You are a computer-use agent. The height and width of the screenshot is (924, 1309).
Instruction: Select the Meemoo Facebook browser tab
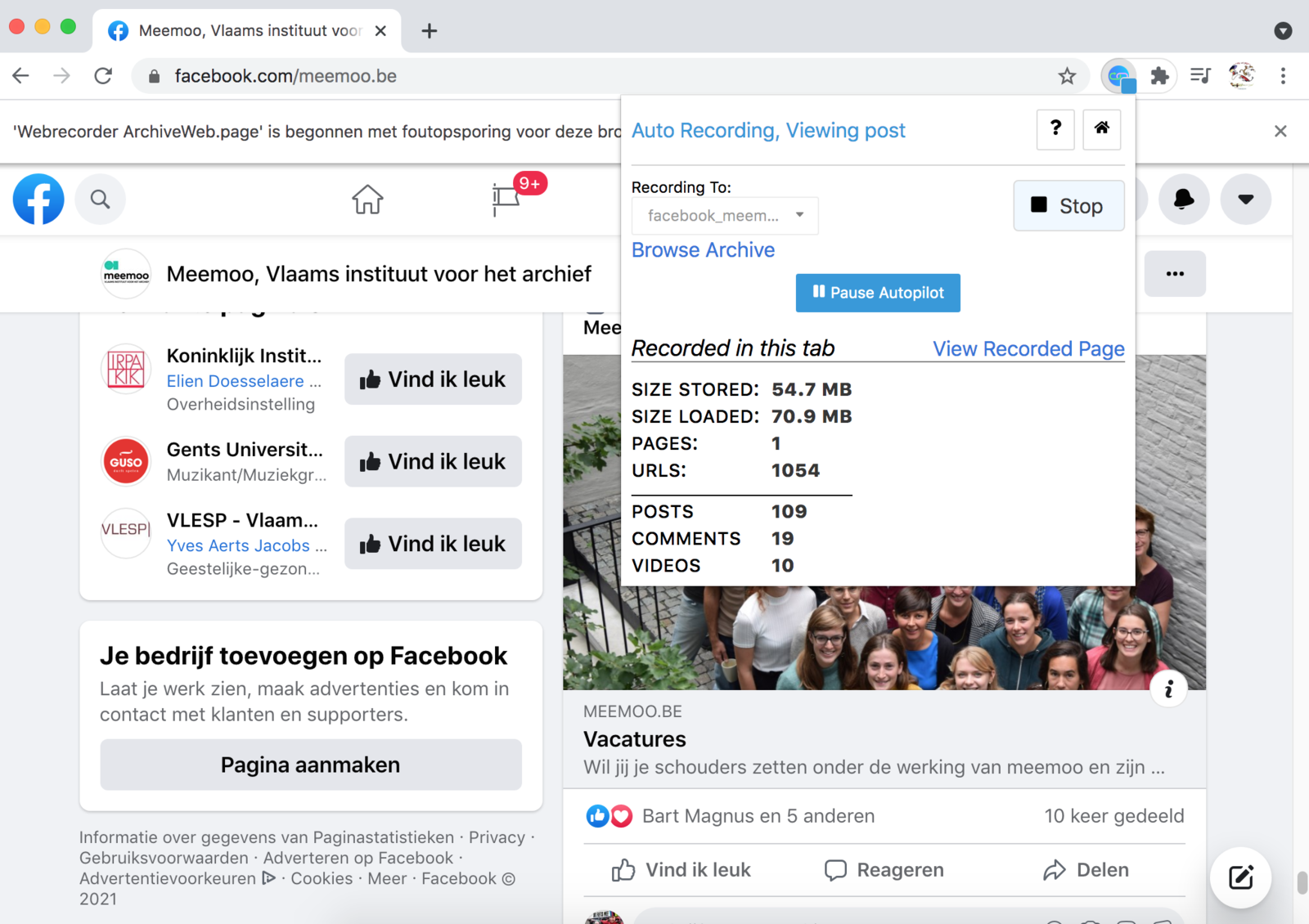click(245, 31)
